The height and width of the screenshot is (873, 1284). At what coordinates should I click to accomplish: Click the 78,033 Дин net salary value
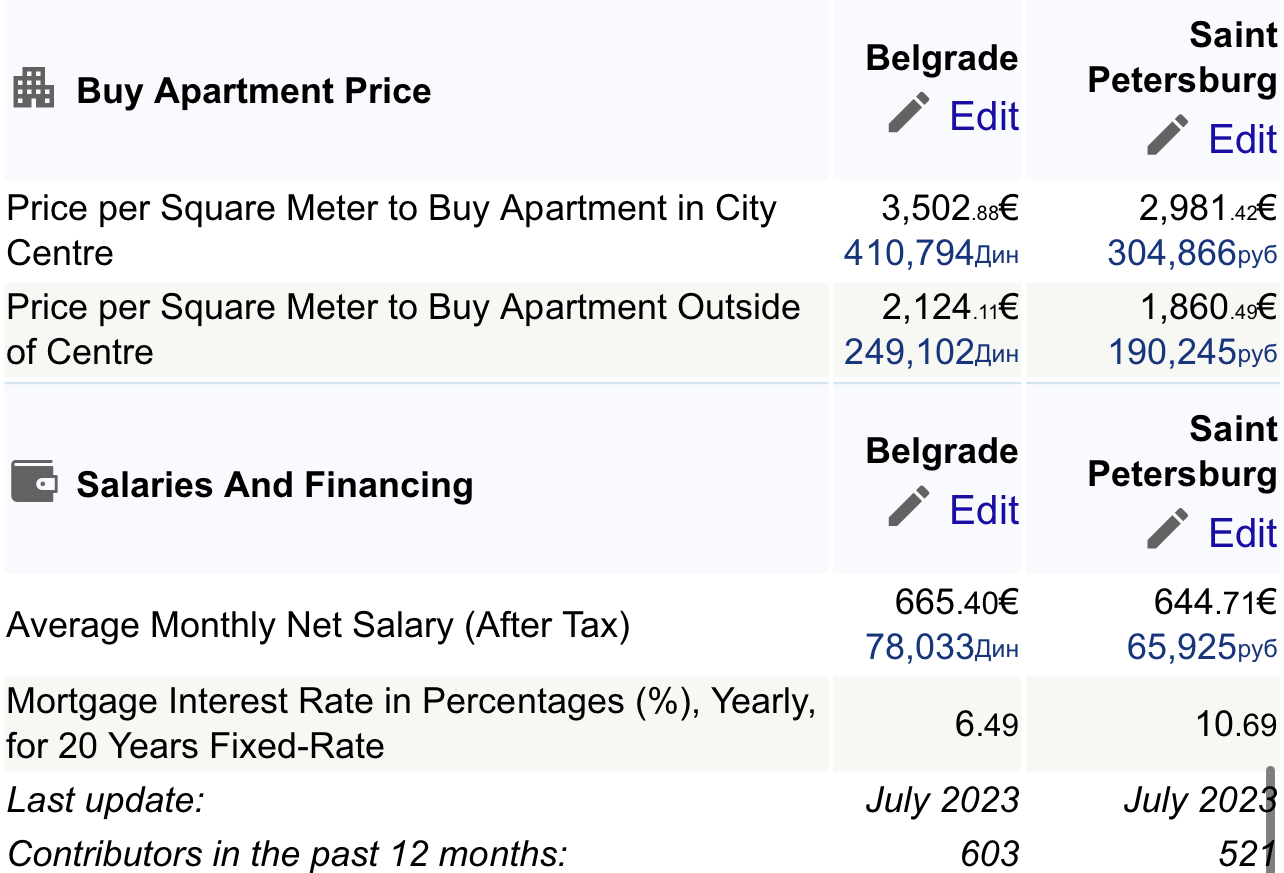click(x=941, y=647)
